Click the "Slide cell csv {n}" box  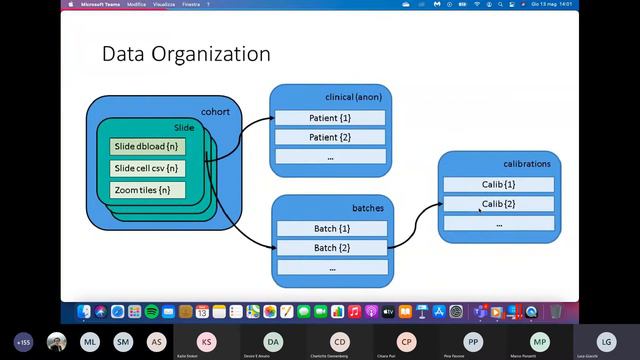pyautogui.click(x=147, y=168)
